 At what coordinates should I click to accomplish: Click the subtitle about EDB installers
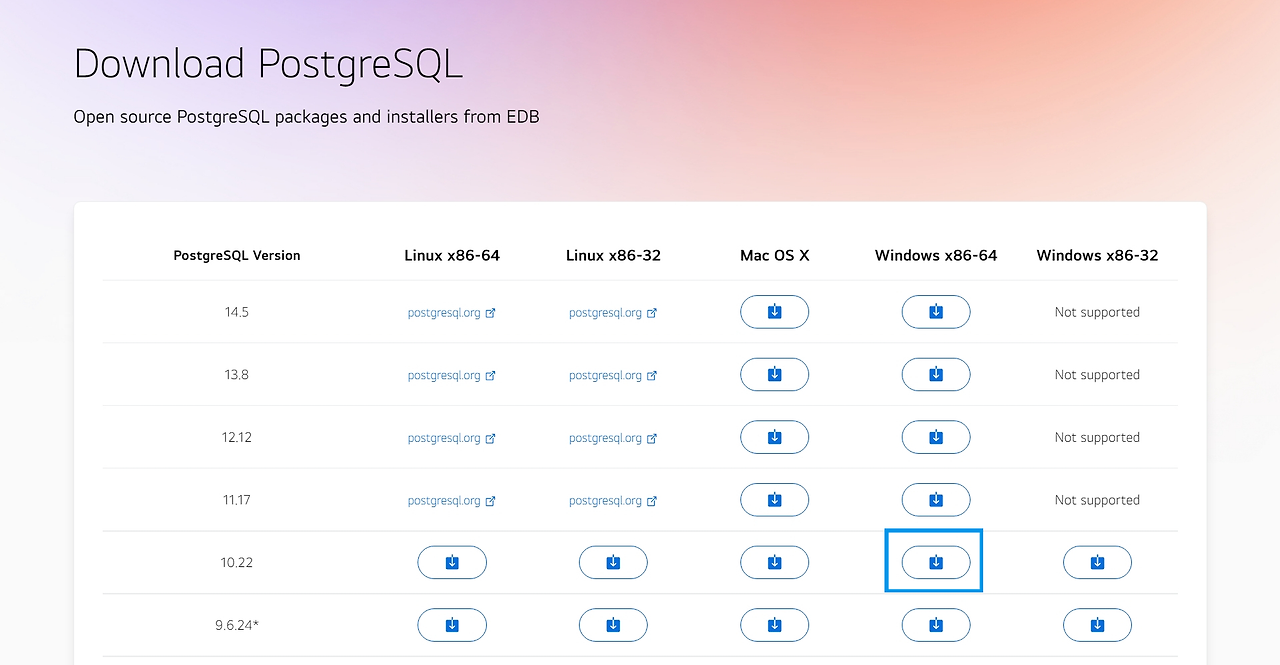point(306,117)
